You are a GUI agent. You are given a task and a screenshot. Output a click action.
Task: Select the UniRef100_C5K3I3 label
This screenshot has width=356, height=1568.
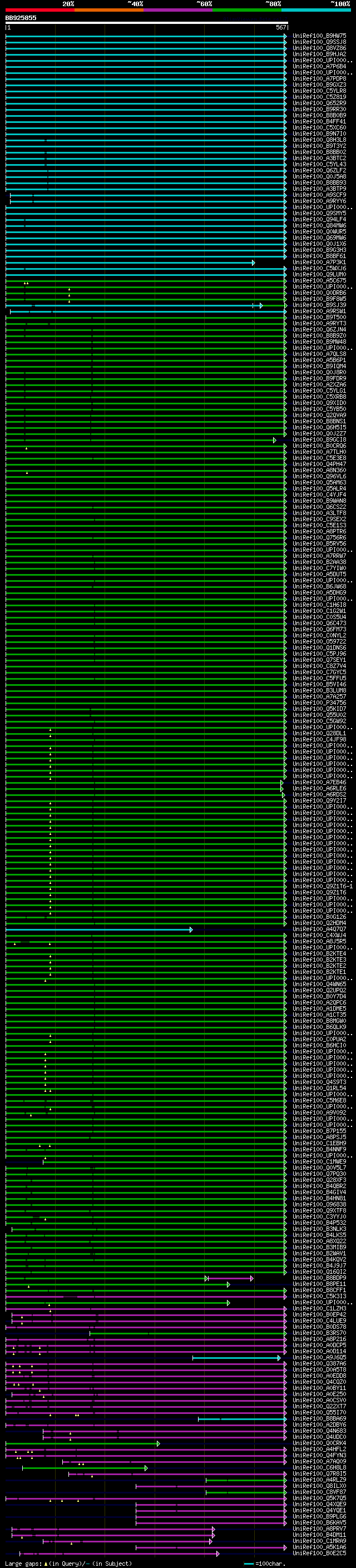(319, 1297)
